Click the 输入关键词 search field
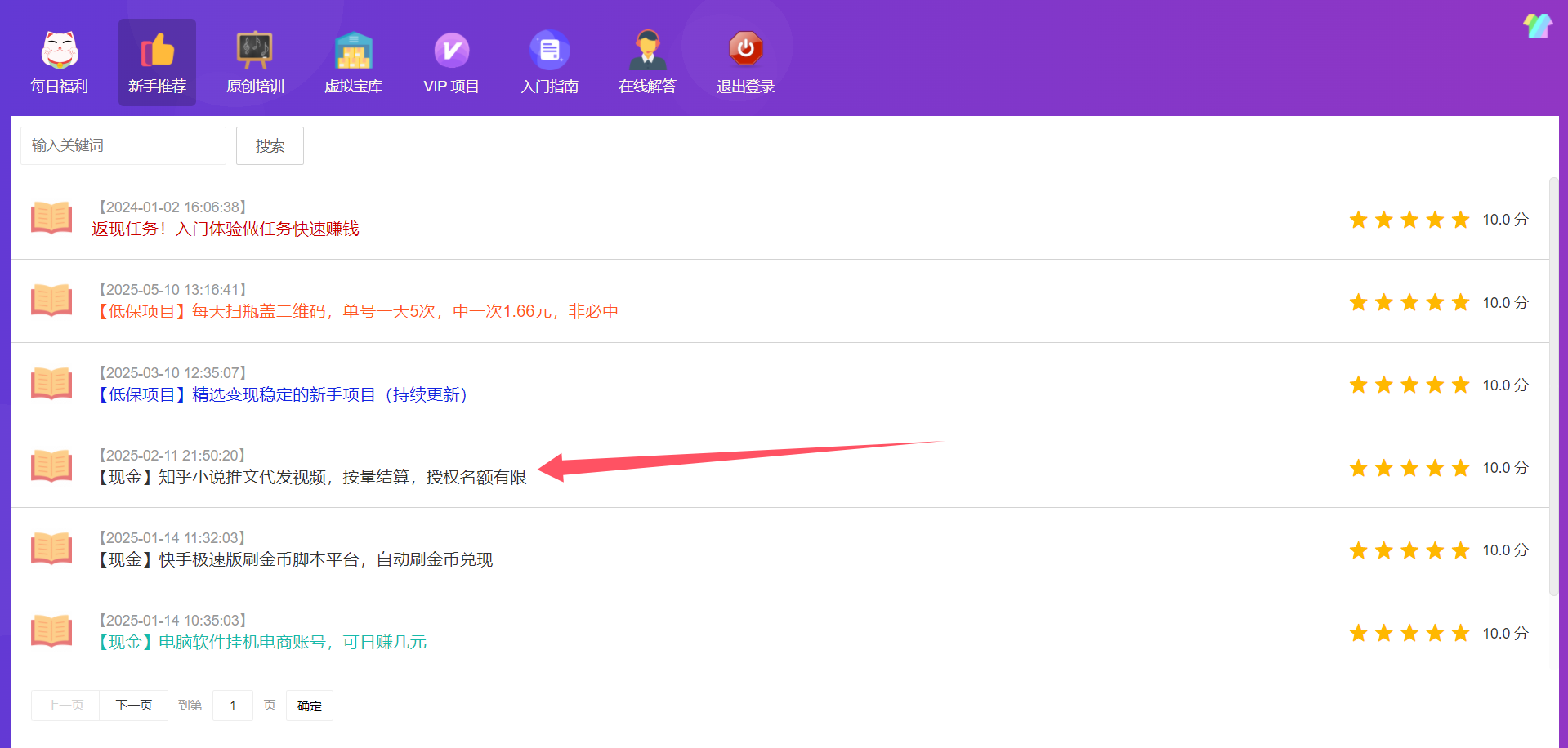Image resolution: width=1568 pixels, height=748 pixels. (x=123, y=145)
